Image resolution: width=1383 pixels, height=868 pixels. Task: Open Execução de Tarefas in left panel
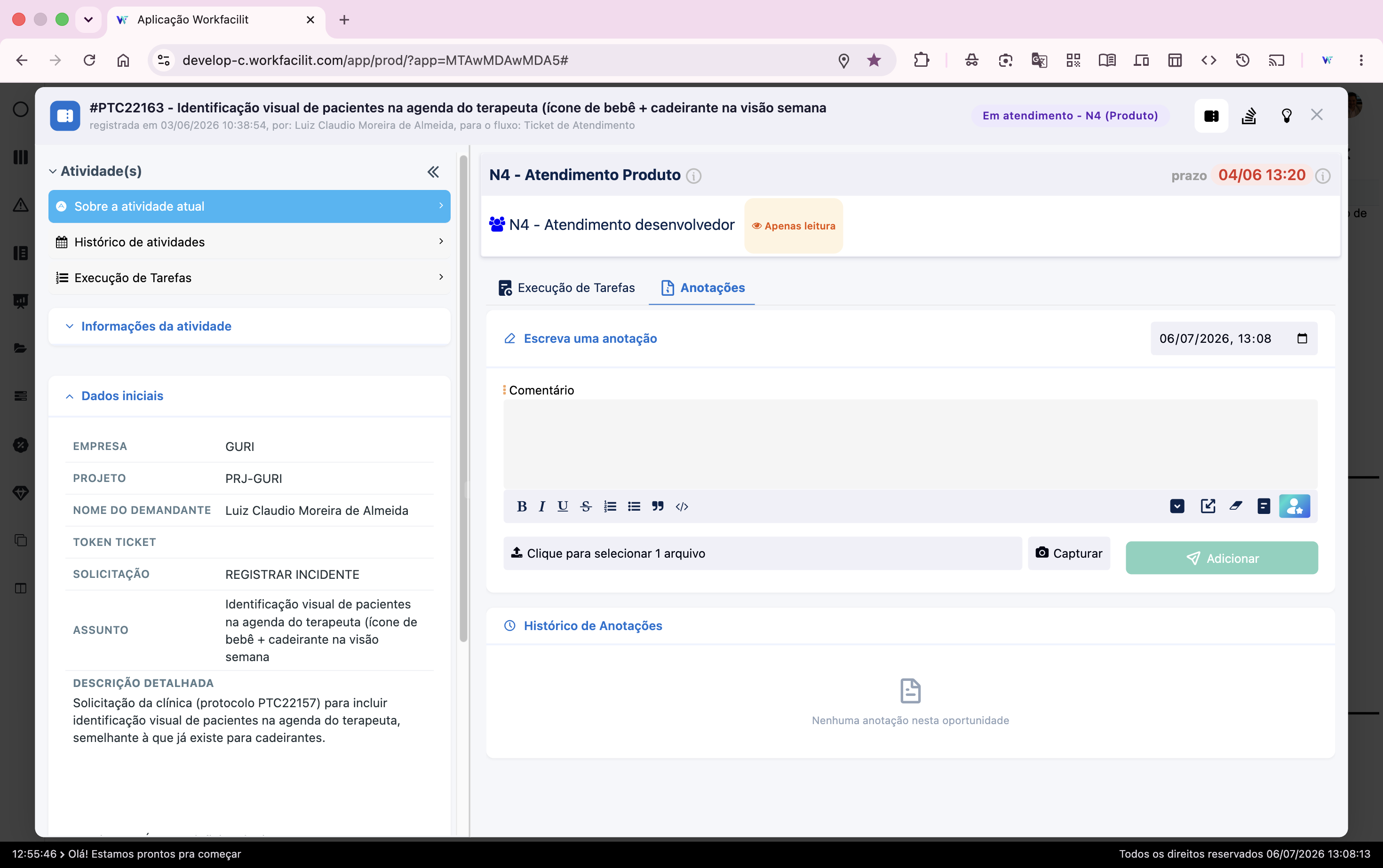(249, 278)
